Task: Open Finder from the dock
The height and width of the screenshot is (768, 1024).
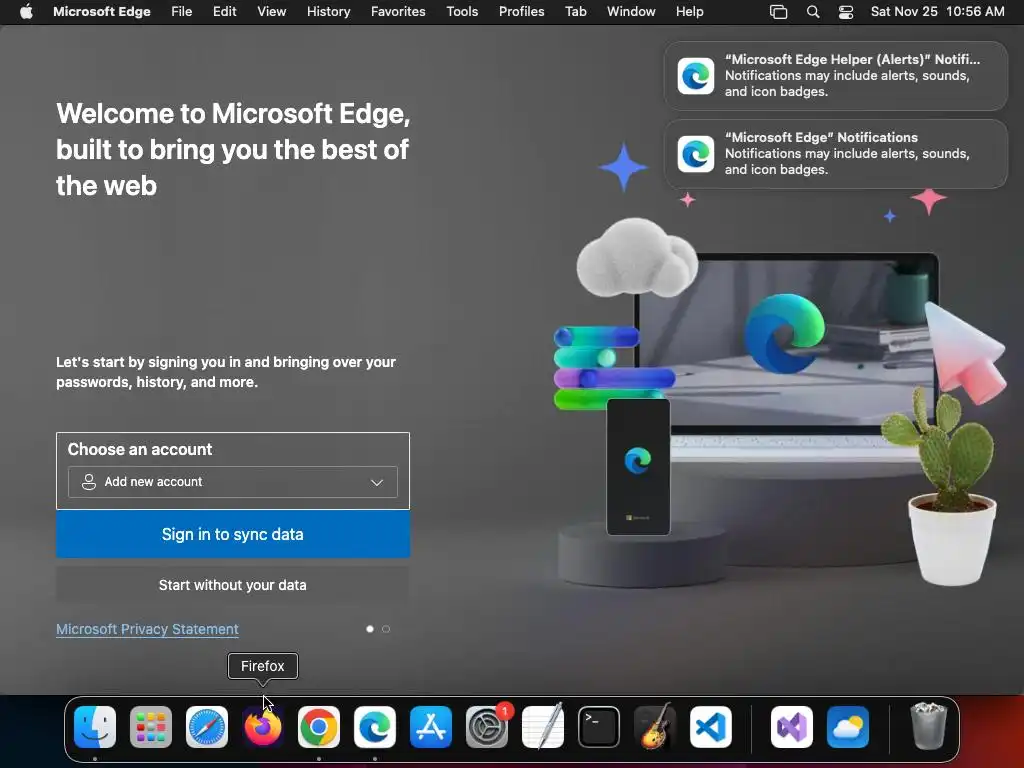Action: (x=95, y=727)
